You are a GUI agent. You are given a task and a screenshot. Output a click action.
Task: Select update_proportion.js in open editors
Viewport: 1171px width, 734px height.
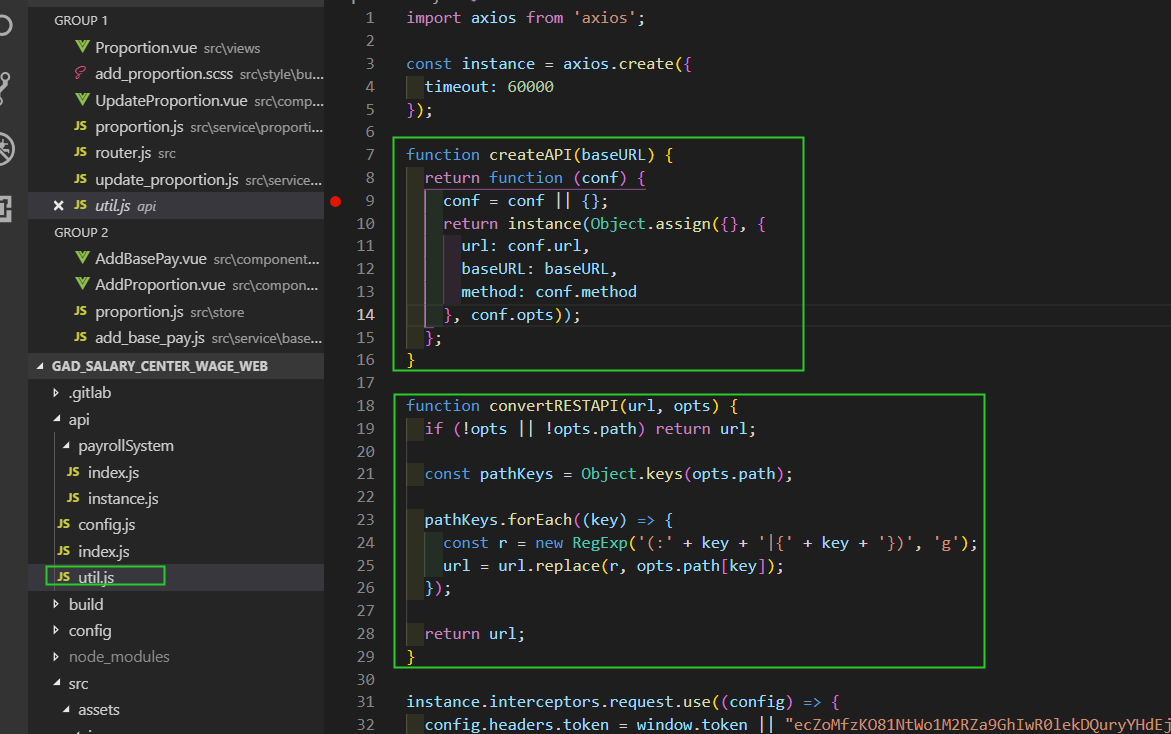(166, 180)
